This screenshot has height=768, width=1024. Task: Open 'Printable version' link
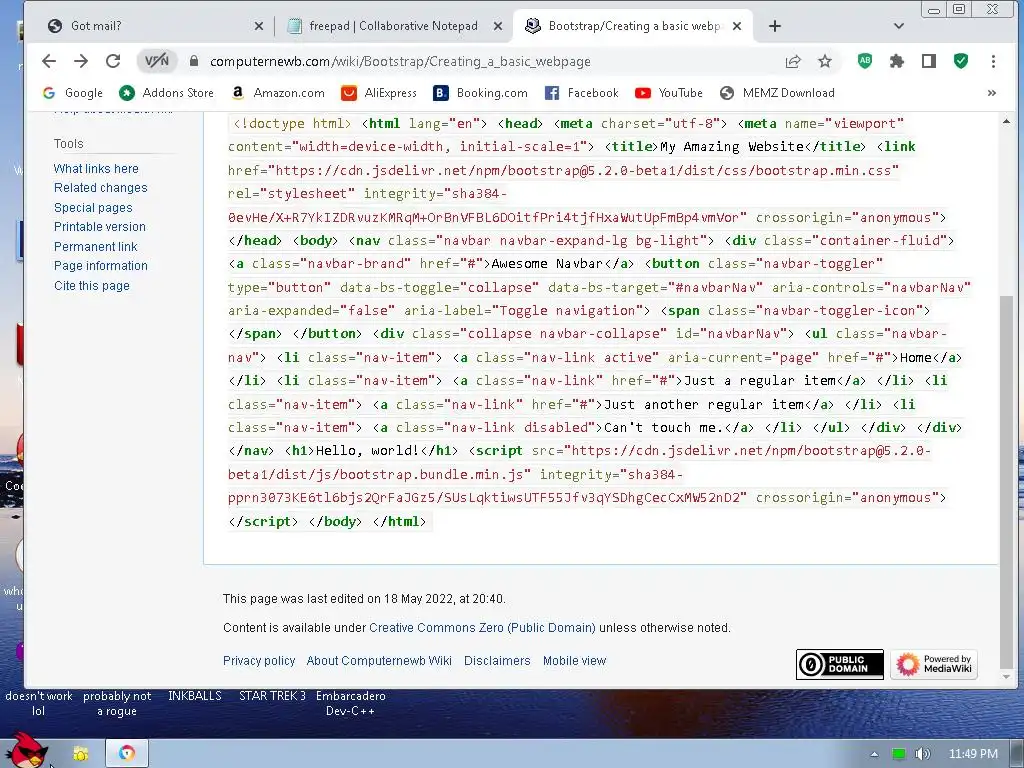coord(100,227)
